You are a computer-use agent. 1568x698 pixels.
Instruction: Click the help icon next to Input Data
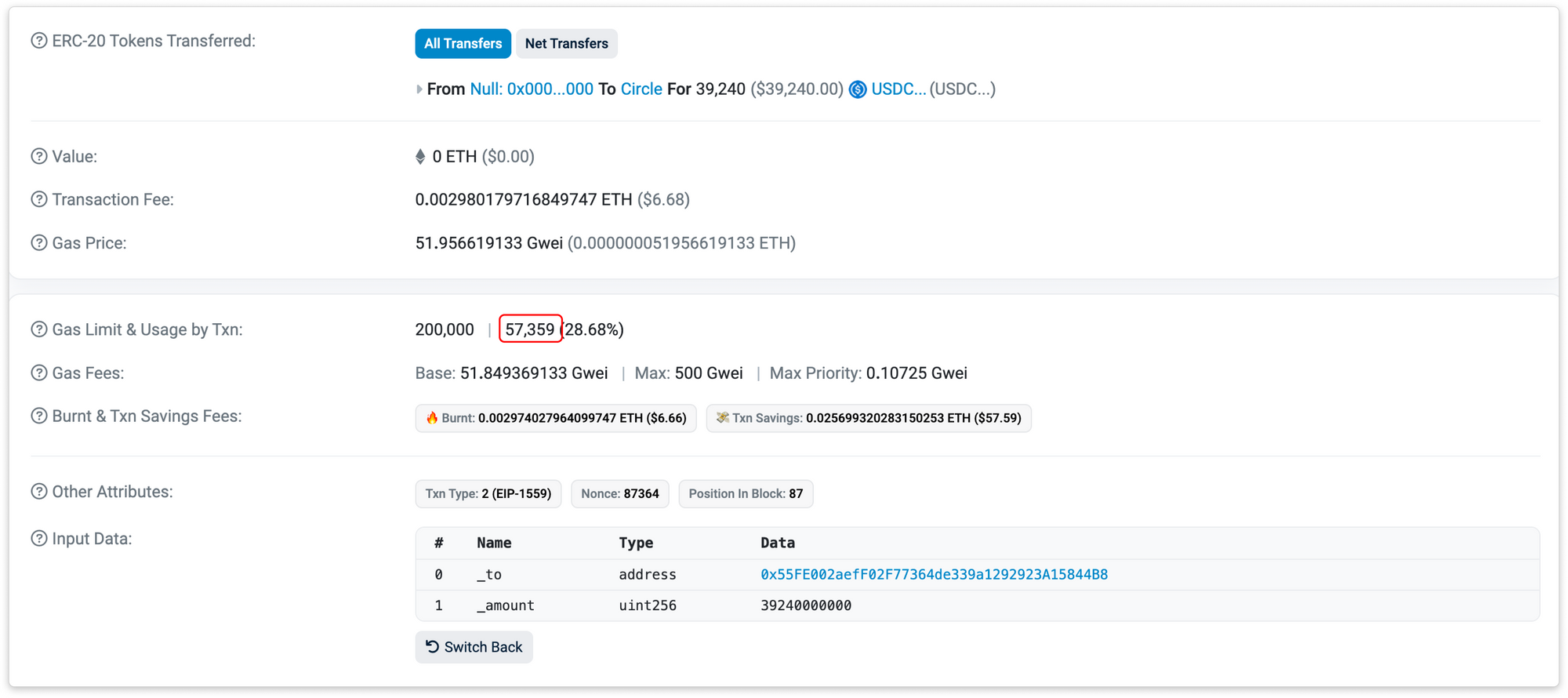point(38,539)
